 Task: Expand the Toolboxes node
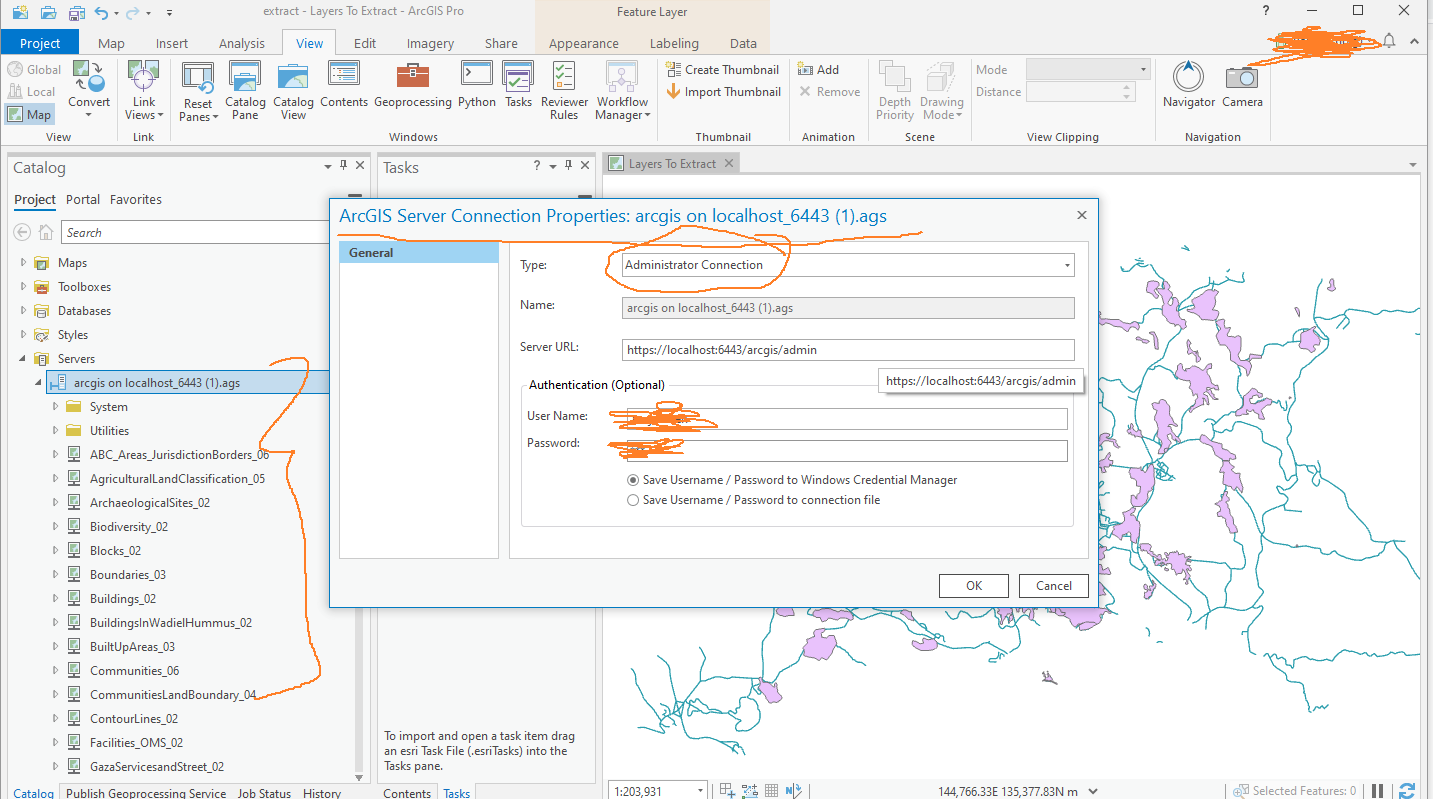pyautogui.click(x=24, y=287)
